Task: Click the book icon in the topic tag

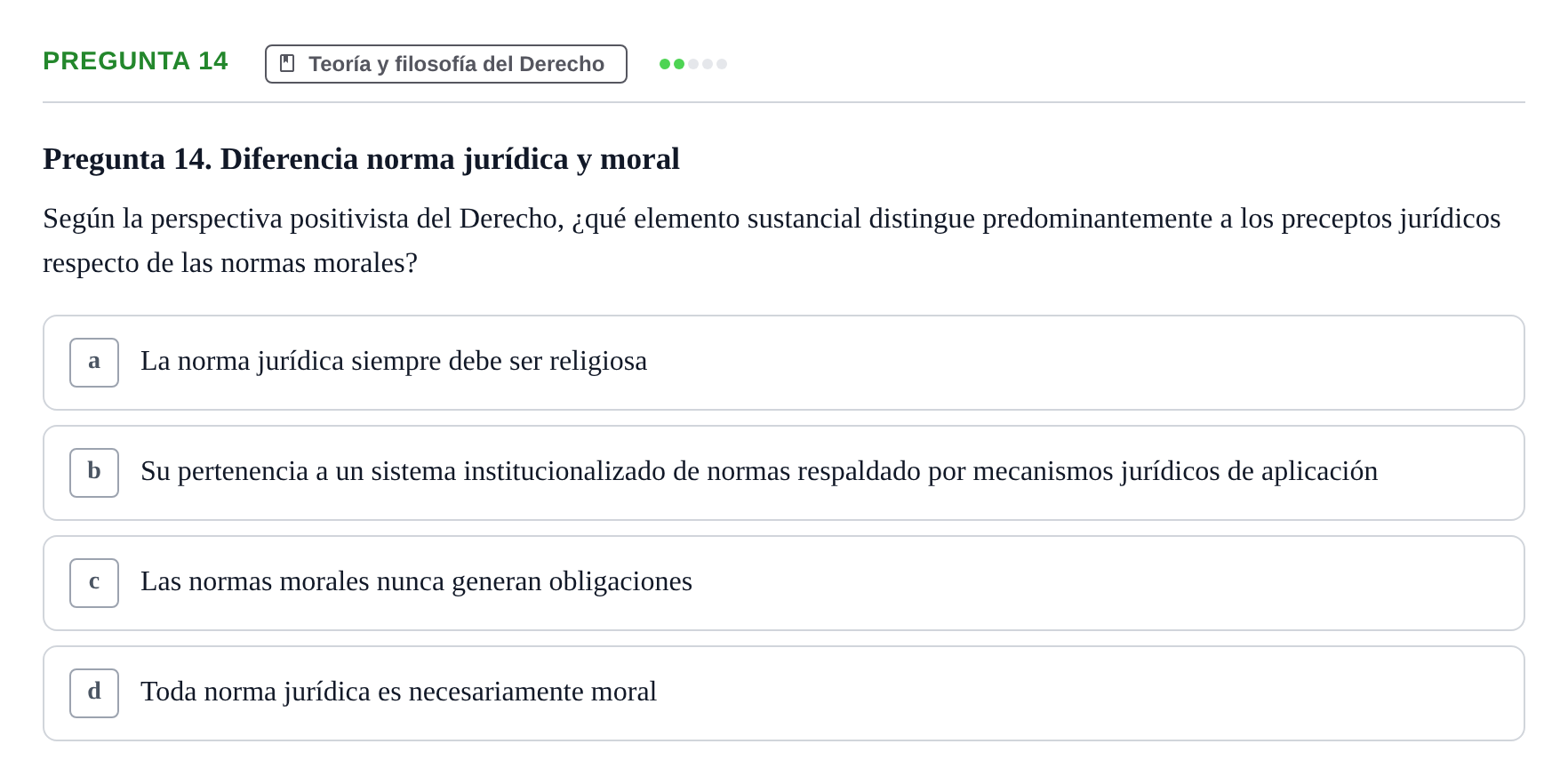Action: (x=287, y=63)
